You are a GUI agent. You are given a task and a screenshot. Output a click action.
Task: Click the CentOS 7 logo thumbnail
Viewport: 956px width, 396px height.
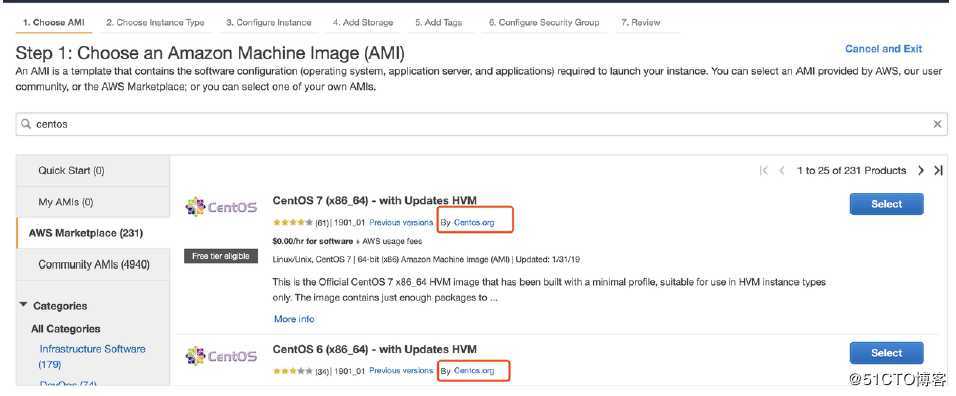click(x=221, y=208)
